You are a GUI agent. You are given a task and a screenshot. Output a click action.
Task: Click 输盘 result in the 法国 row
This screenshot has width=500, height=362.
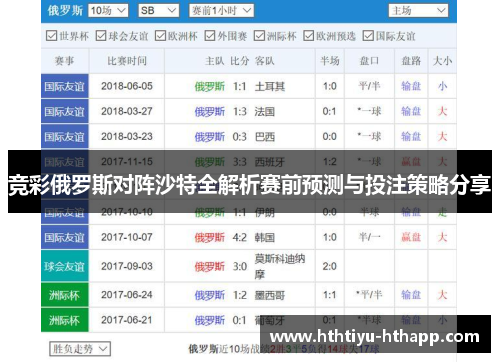tap(411, 111)
